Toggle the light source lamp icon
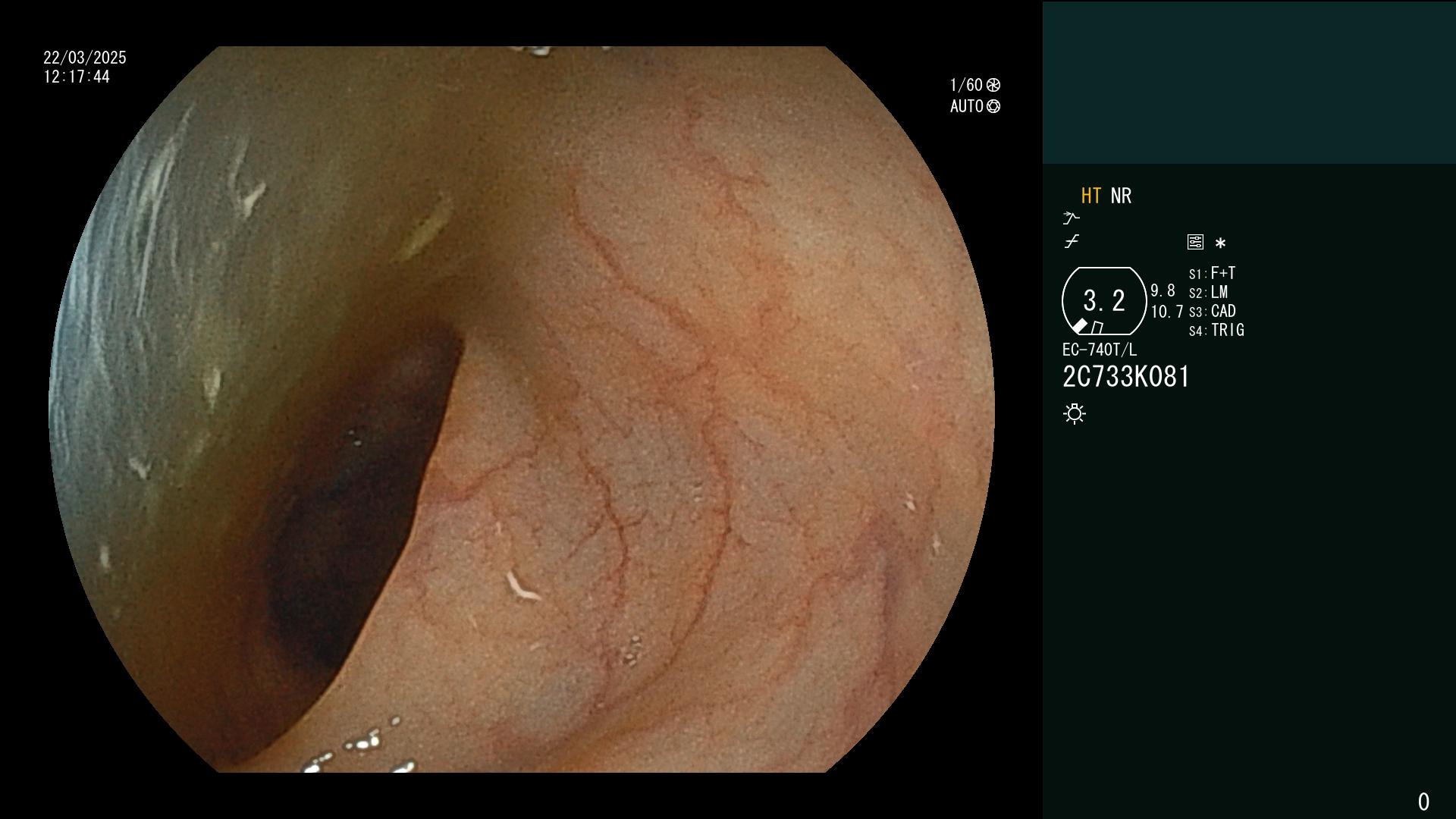 (x=1075, y=413)
